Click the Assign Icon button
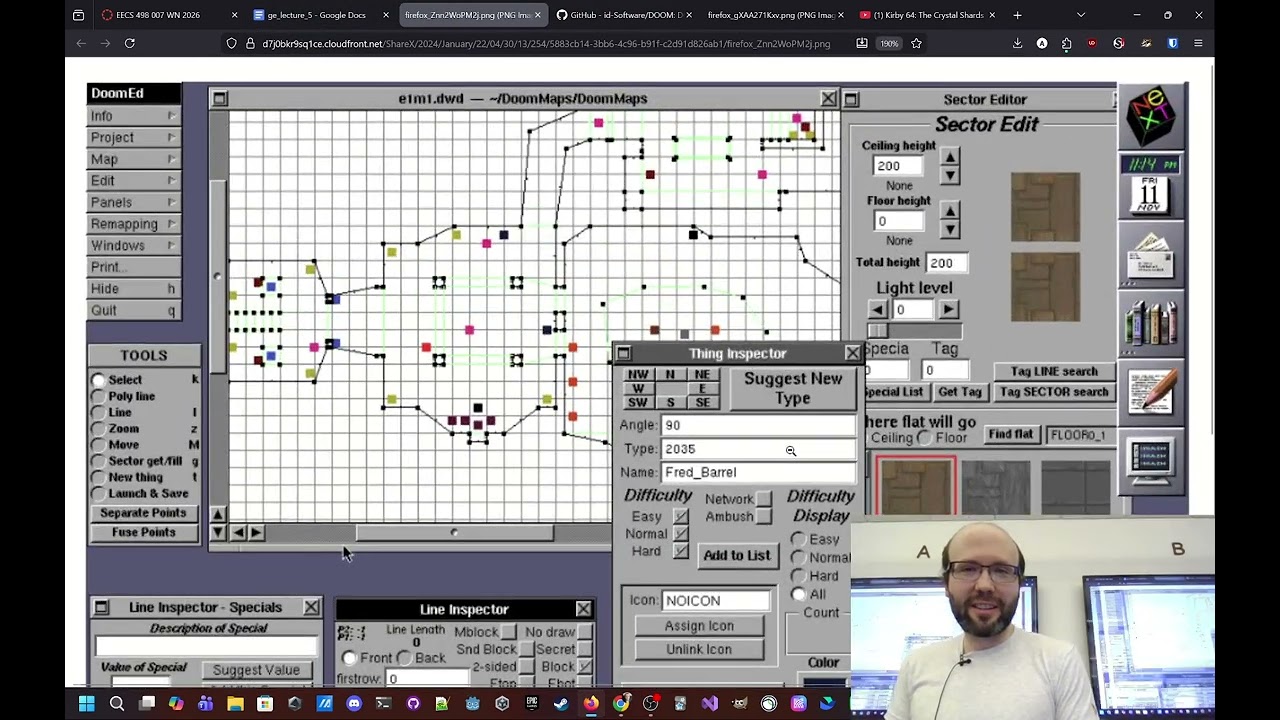Image resolution: width=1280 pixels, height=720 pixels. pyautogui.click(x=699, y=626)
